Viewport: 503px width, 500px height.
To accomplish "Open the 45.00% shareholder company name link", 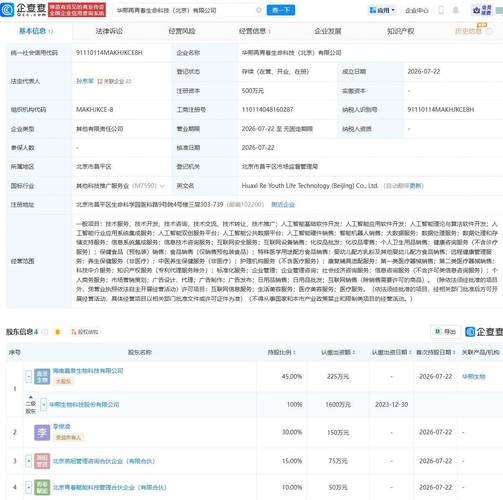I will pyautogui.click(x=88, y=371).
